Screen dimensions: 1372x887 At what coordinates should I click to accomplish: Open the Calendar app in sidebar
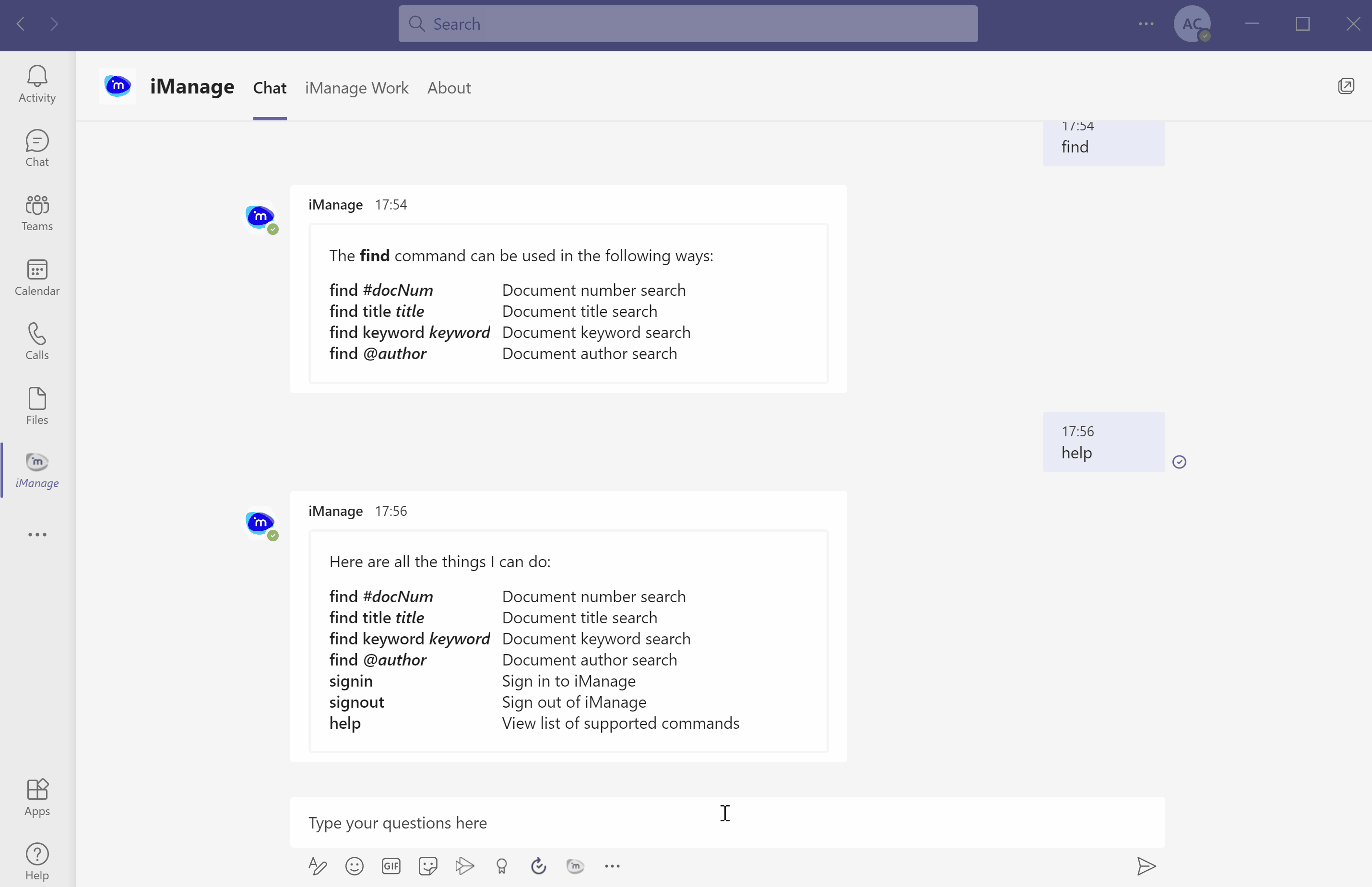point(37,278)
